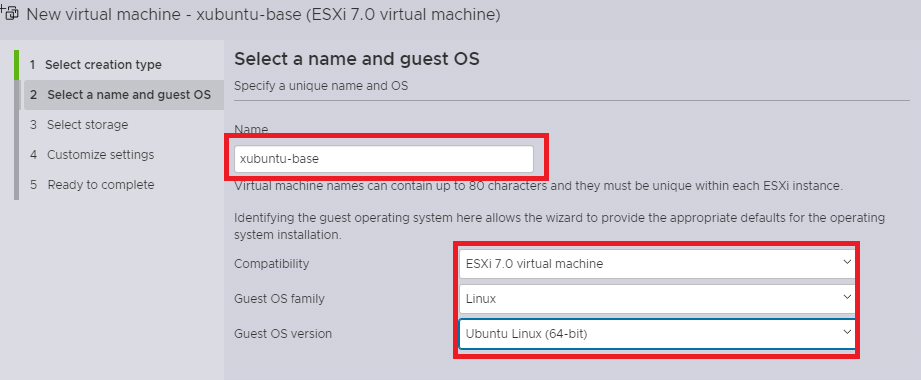Click the Name label above the text field
Screen dimensions: 921x380
coord(251,129)
